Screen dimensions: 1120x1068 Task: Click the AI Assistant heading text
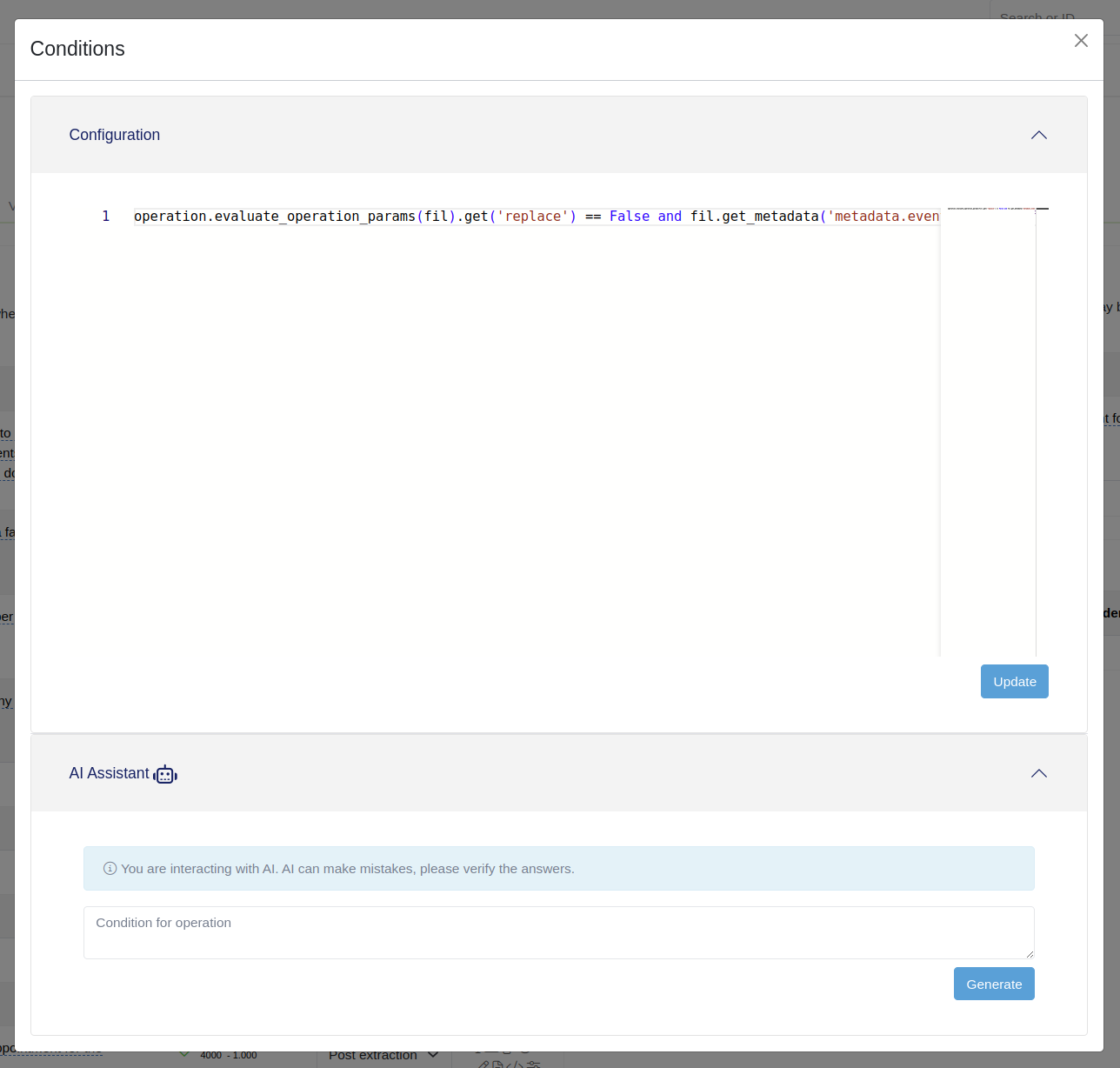[110, 773]
